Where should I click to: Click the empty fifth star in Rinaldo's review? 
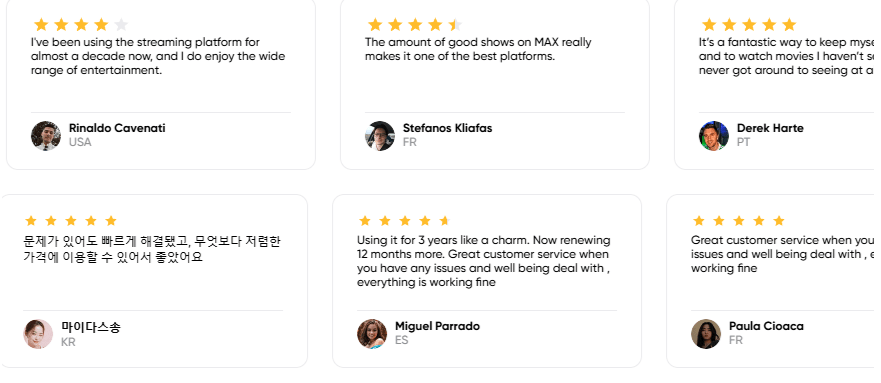121,25
